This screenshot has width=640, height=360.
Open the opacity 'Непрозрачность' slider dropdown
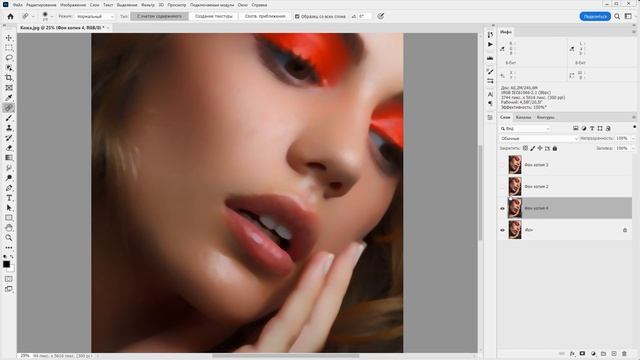point(633,138)
